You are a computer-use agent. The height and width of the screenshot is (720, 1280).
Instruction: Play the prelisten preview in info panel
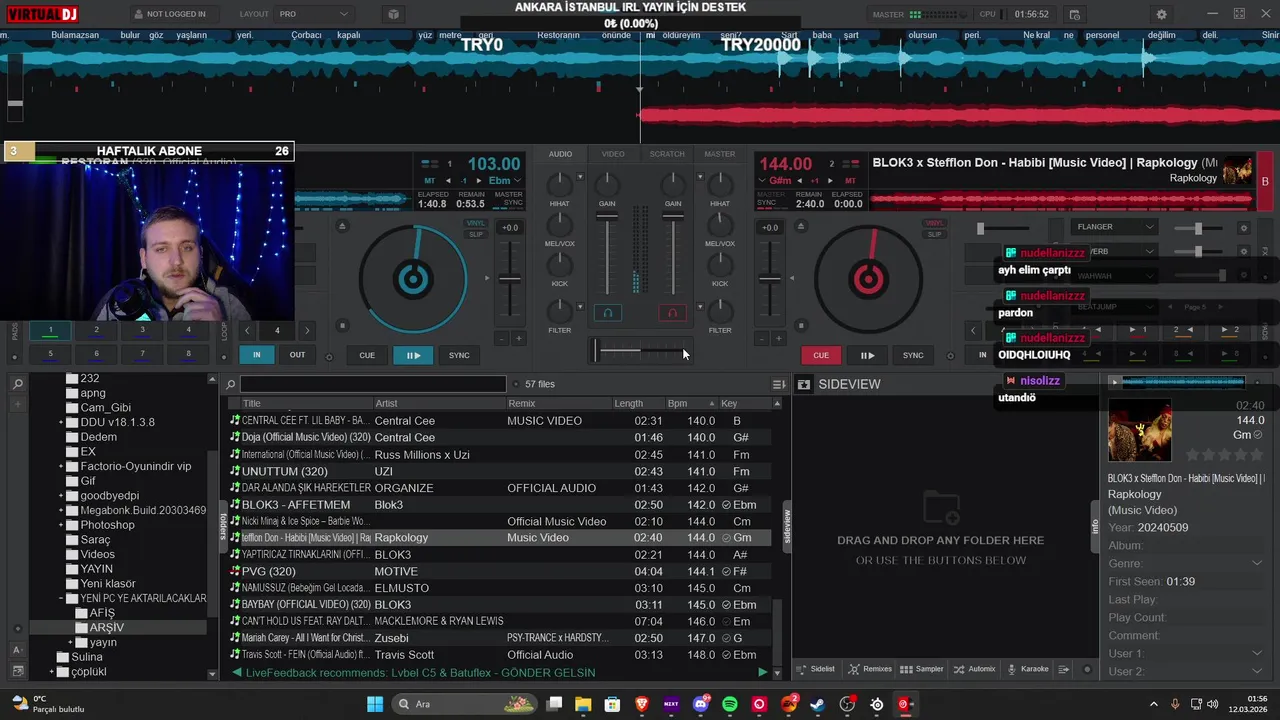click(1115, 382)
